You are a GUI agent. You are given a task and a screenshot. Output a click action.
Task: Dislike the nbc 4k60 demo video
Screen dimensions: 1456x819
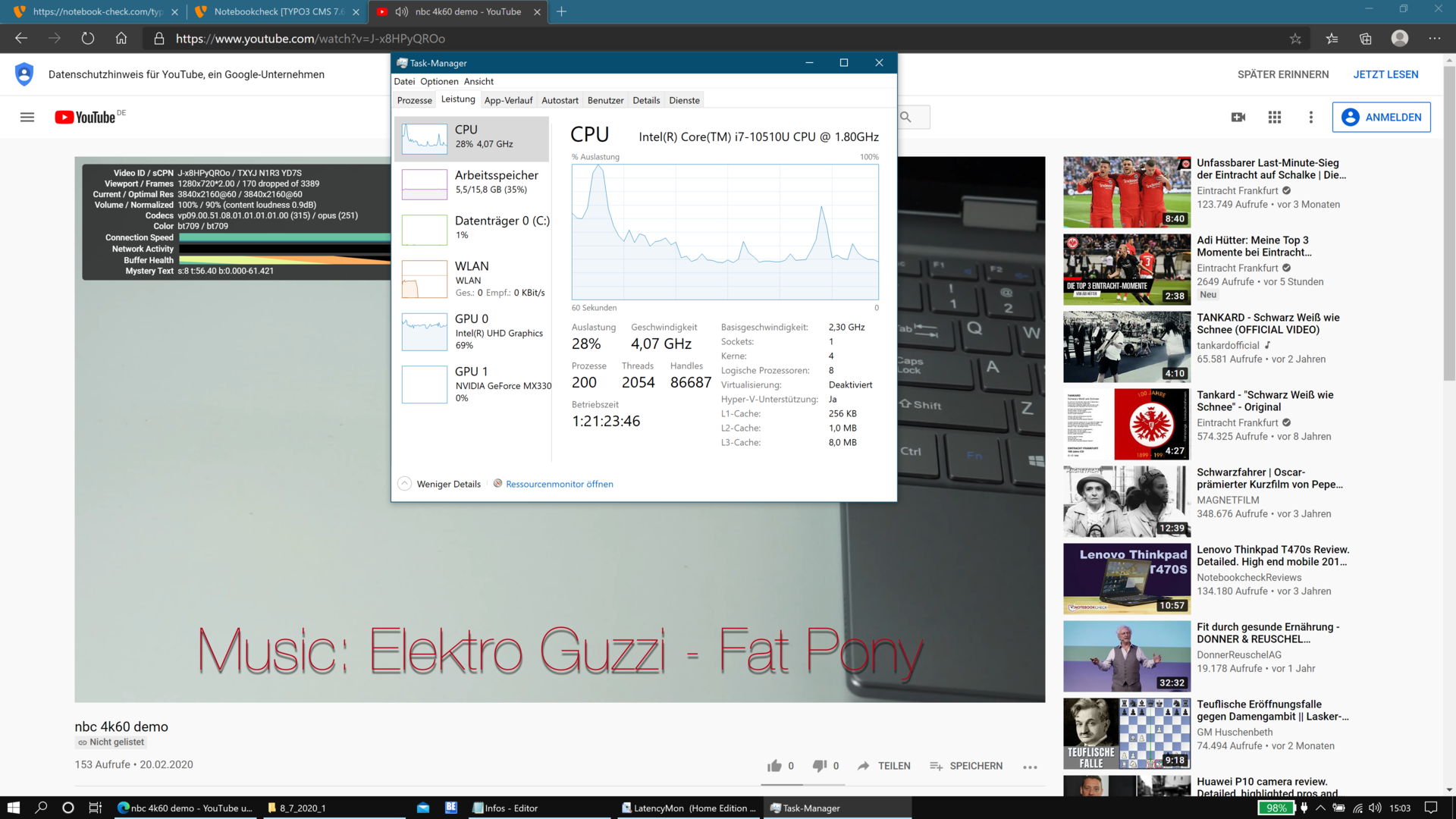820,766
